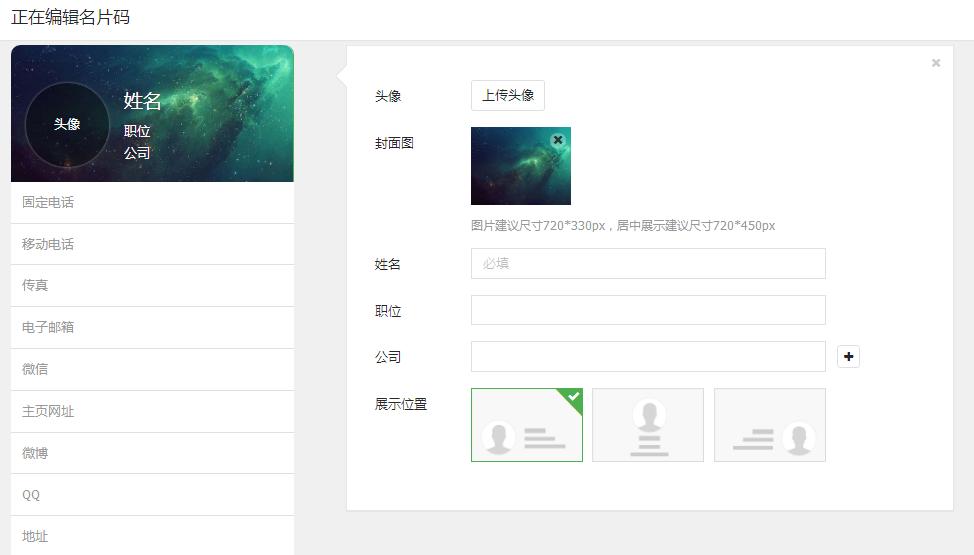This screenshot has height=555, width=974.
Task: Click the 职位 text on card preview
Action: coord(137,131)
